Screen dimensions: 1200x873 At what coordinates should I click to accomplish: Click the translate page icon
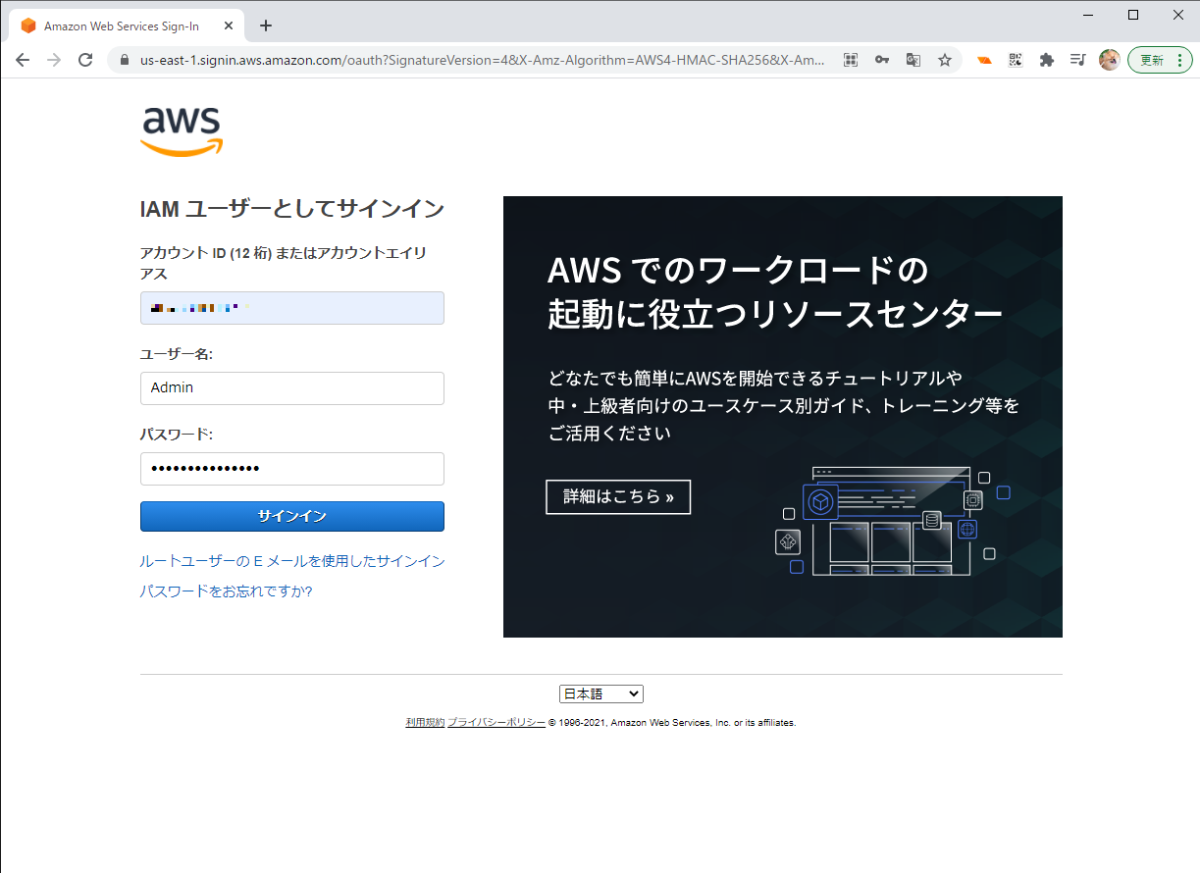[x=913, y=60]
